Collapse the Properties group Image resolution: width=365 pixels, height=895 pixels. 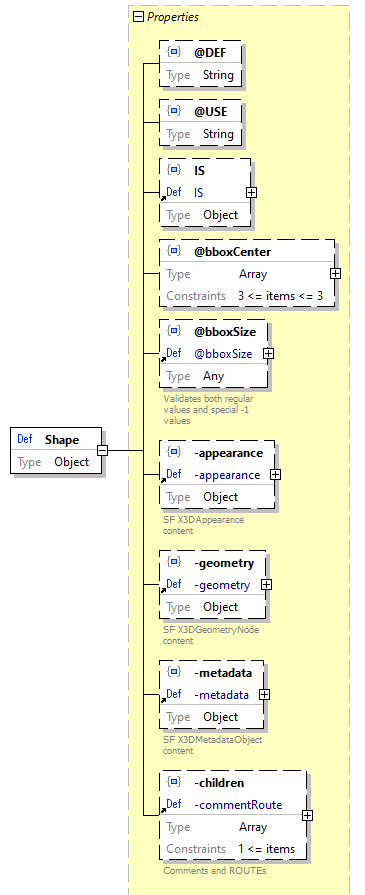138,17
